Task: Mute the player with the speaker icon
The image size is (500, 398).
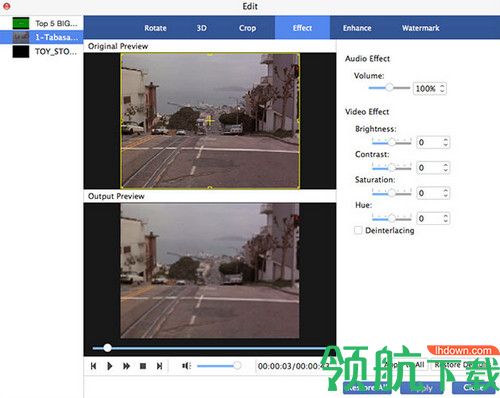Action: (x=186, y=366)
